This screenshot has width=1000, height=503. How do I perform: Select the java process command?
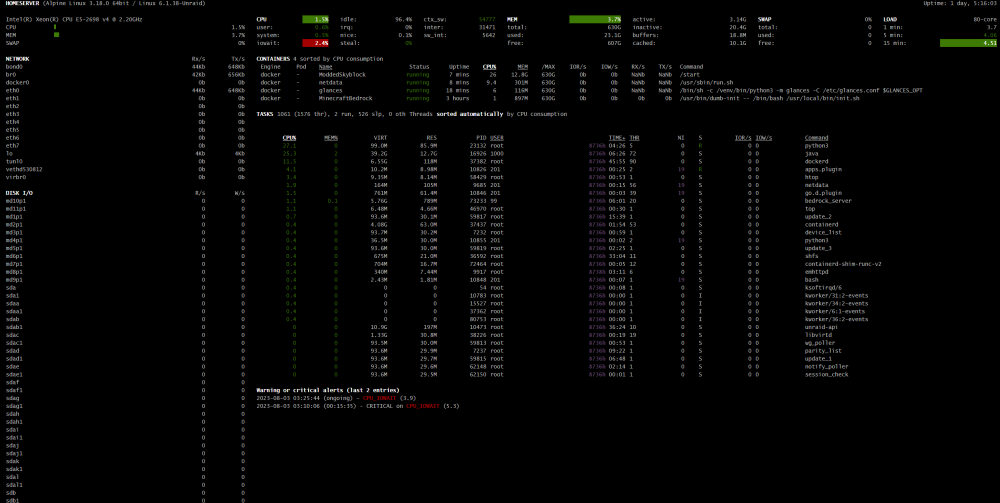(x=811, y=154)
